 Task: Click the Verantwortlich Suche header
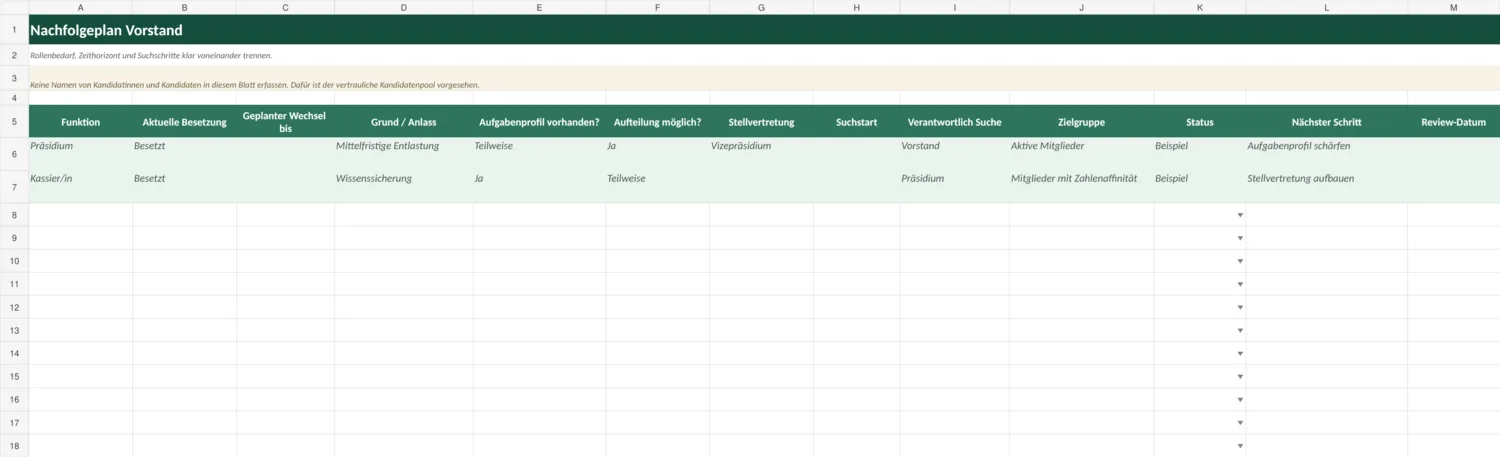point(954,122)
